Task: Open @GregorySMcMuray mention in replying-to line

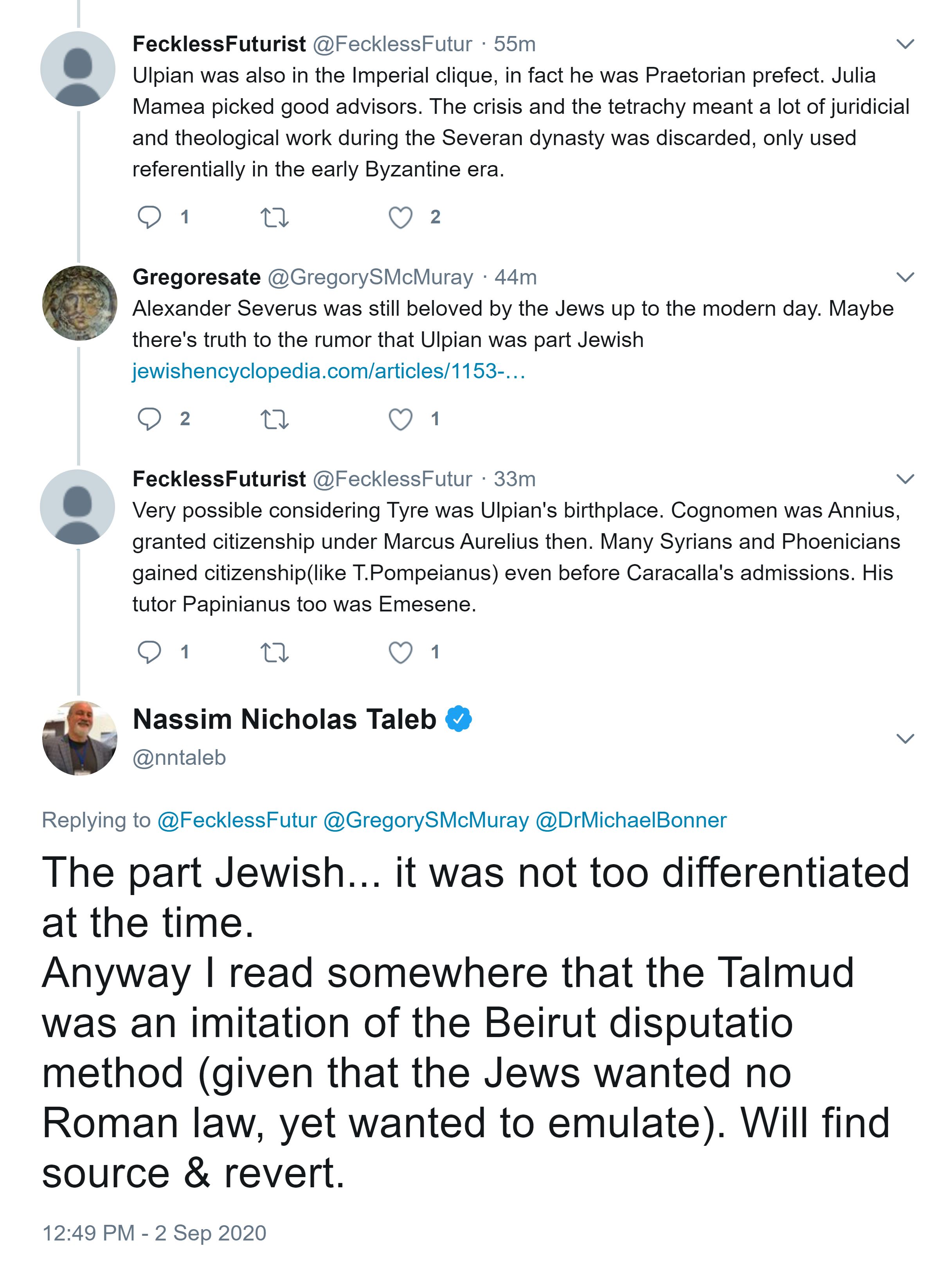Action: click(x=425, y=820)
